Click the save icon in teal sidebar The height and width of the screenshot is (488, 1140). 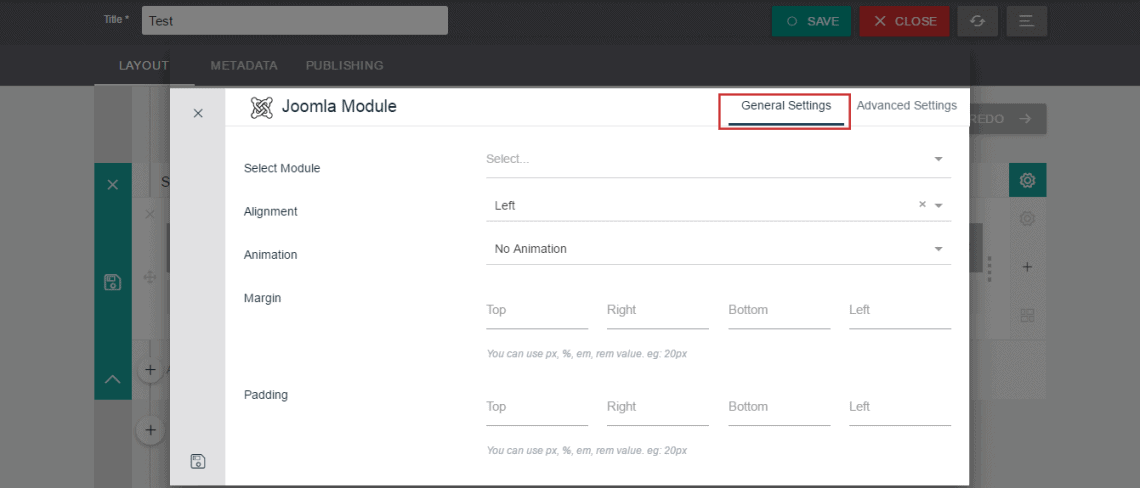click(x=112, y=282)
